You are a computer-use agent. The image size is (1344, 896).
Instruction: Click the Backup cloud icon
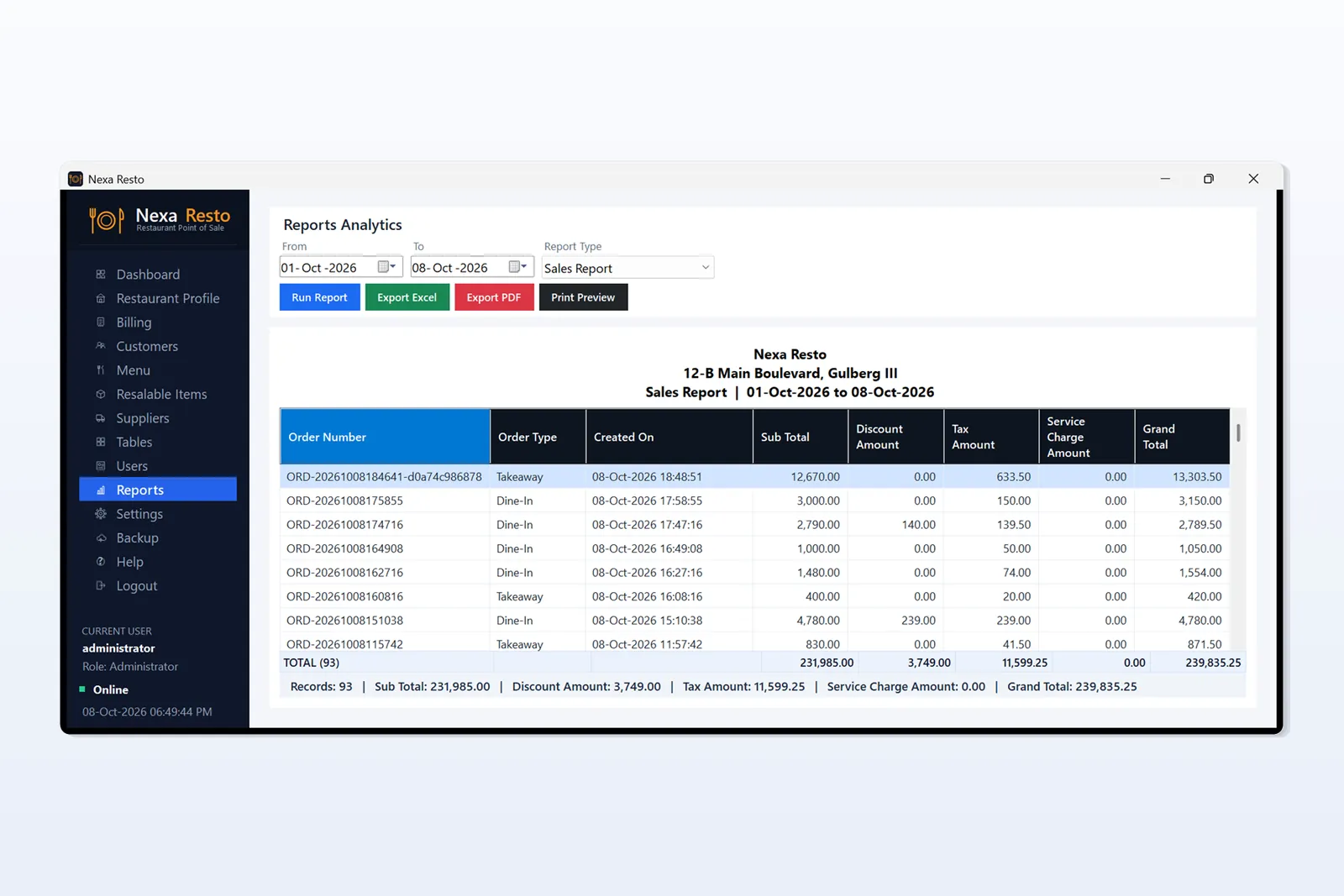pos(101,538)
